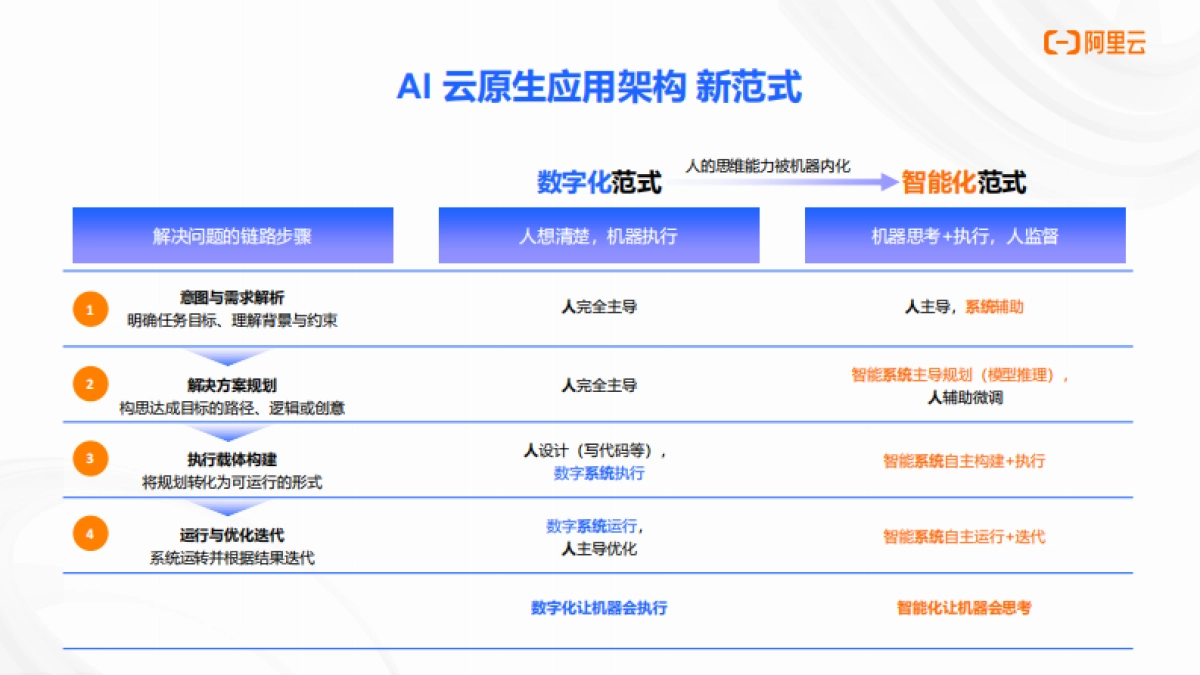This screenshot has width=1200, height=675.
Task: Toggle 人完全主导 on step 1
Action: [x=600, y=308]
